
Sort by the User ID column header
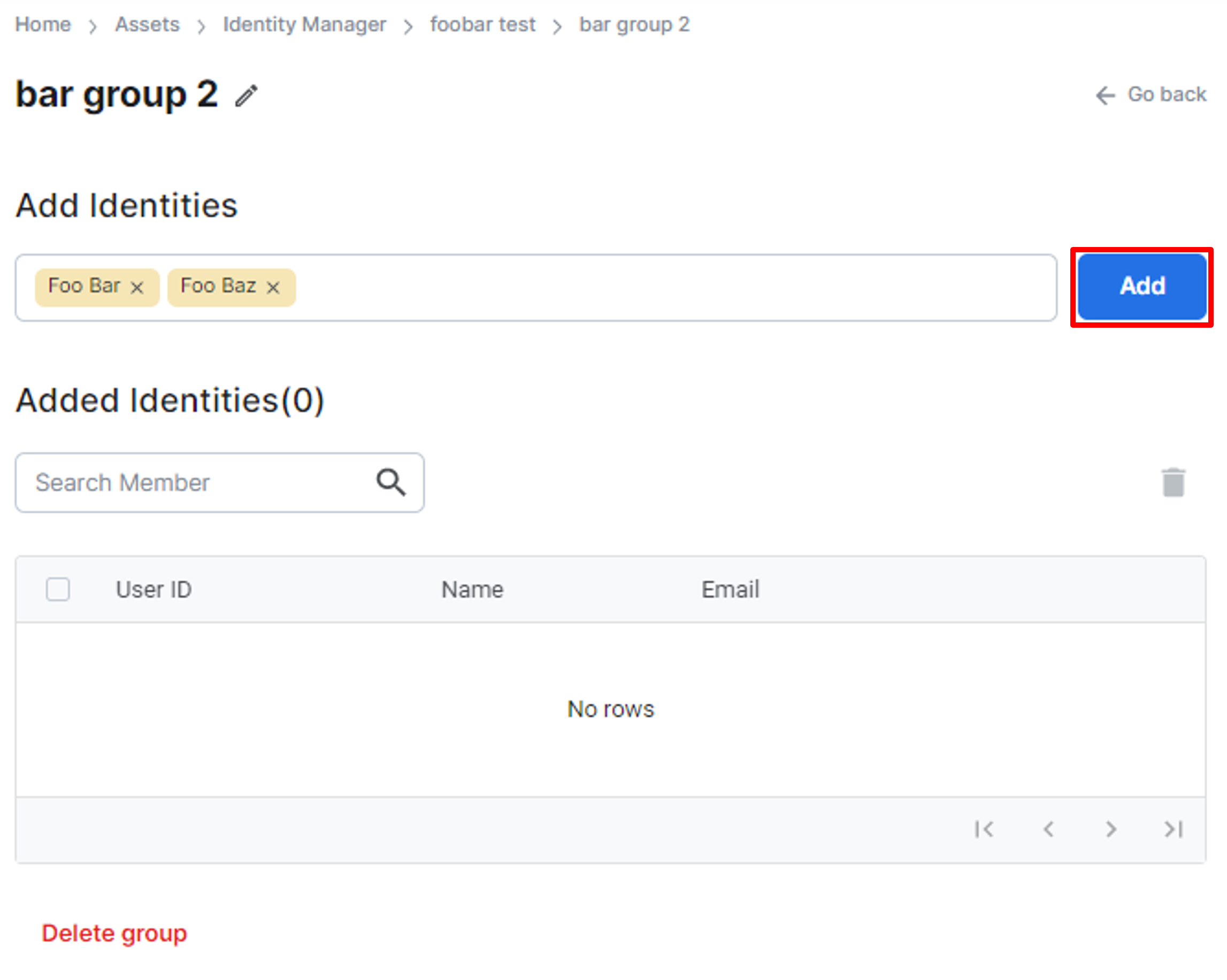click(154, 589)
